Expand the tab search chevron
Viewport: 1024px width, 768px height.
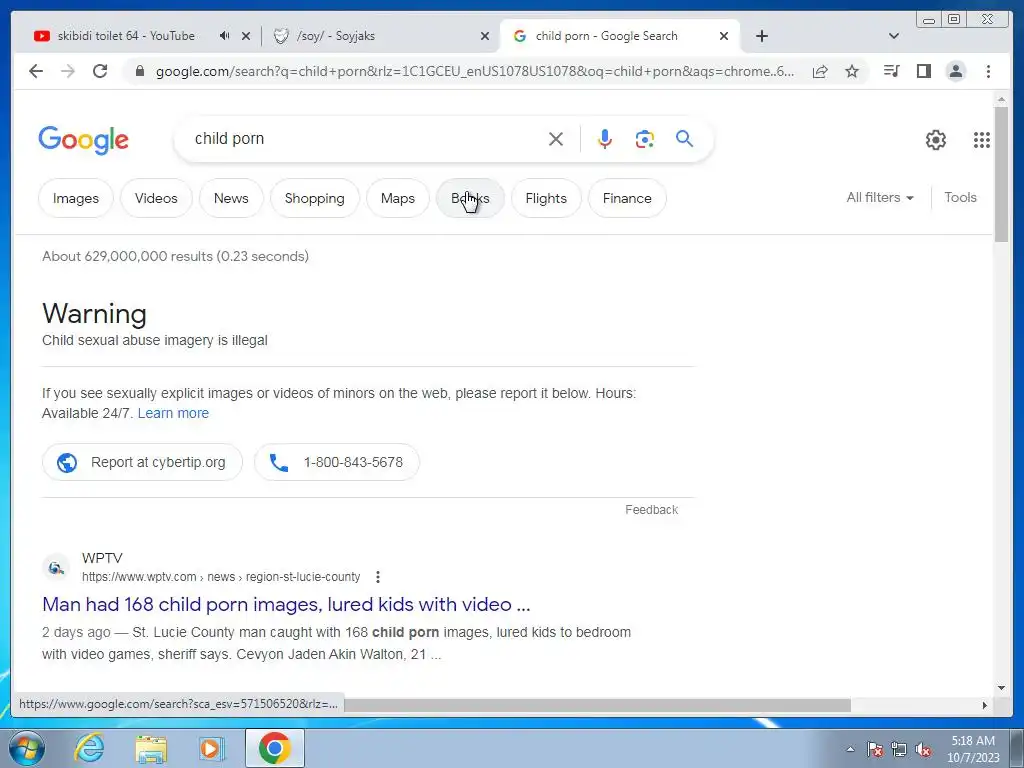(894, 36)
